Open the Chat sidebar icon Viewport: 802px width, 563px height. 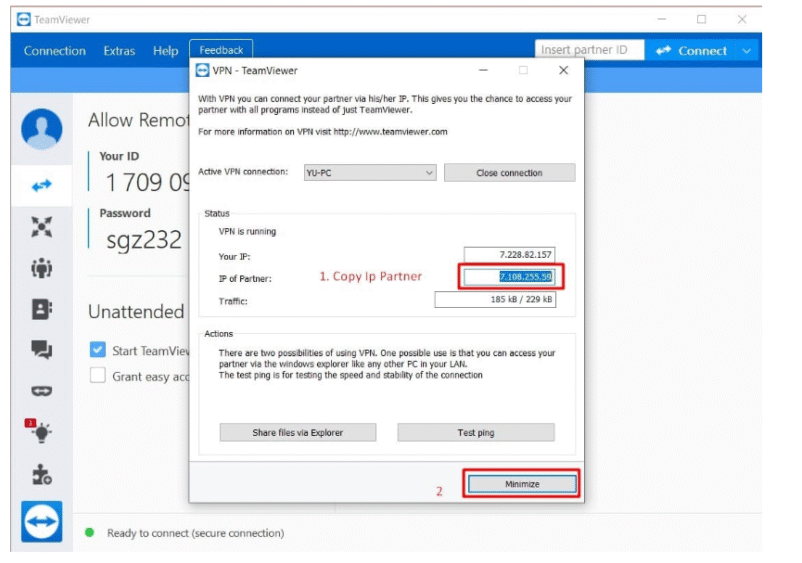(x=41, y=350)
